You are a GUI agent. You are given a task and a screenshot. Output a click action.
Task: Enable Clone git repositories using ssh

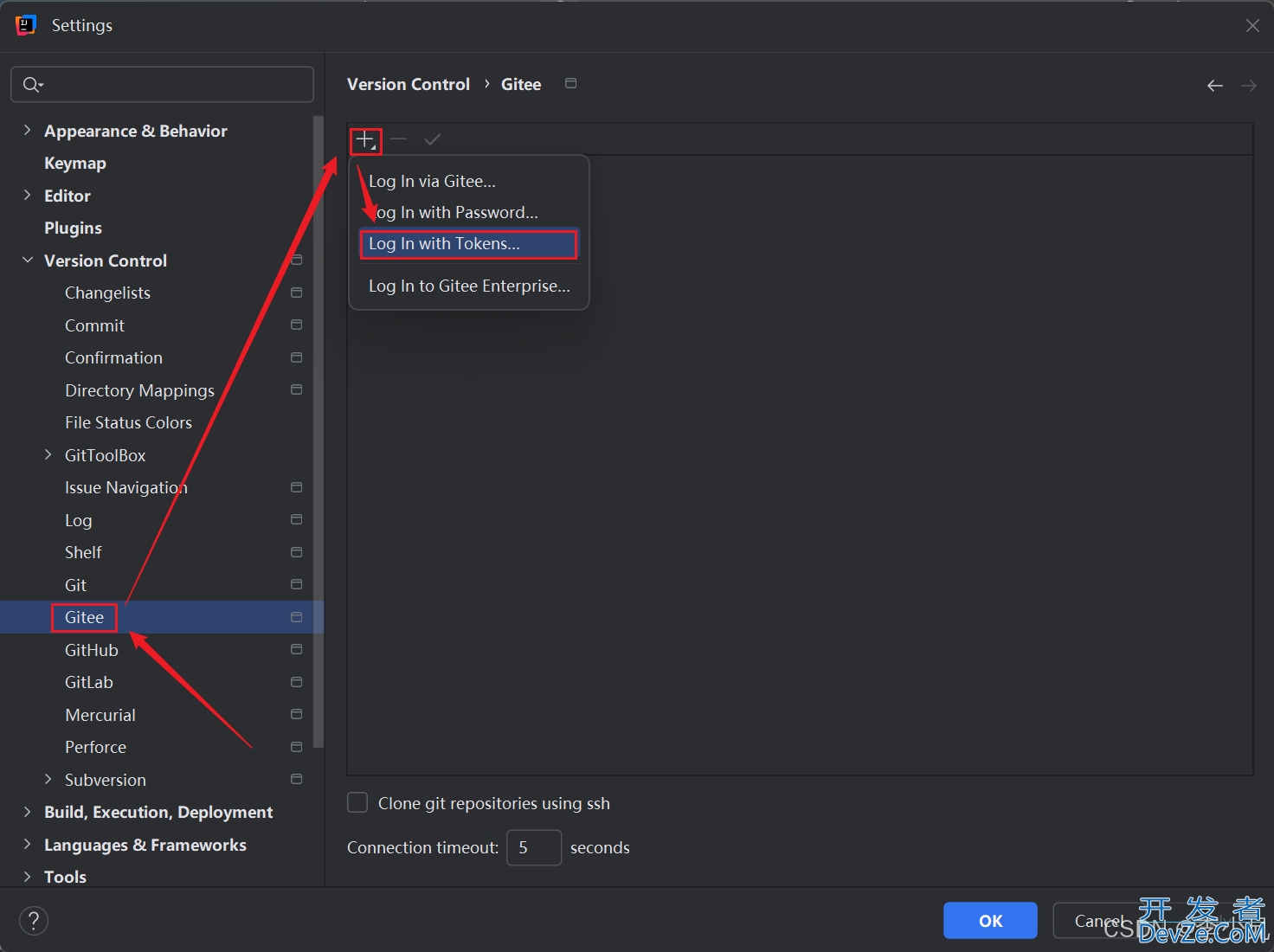coord(357,803)
